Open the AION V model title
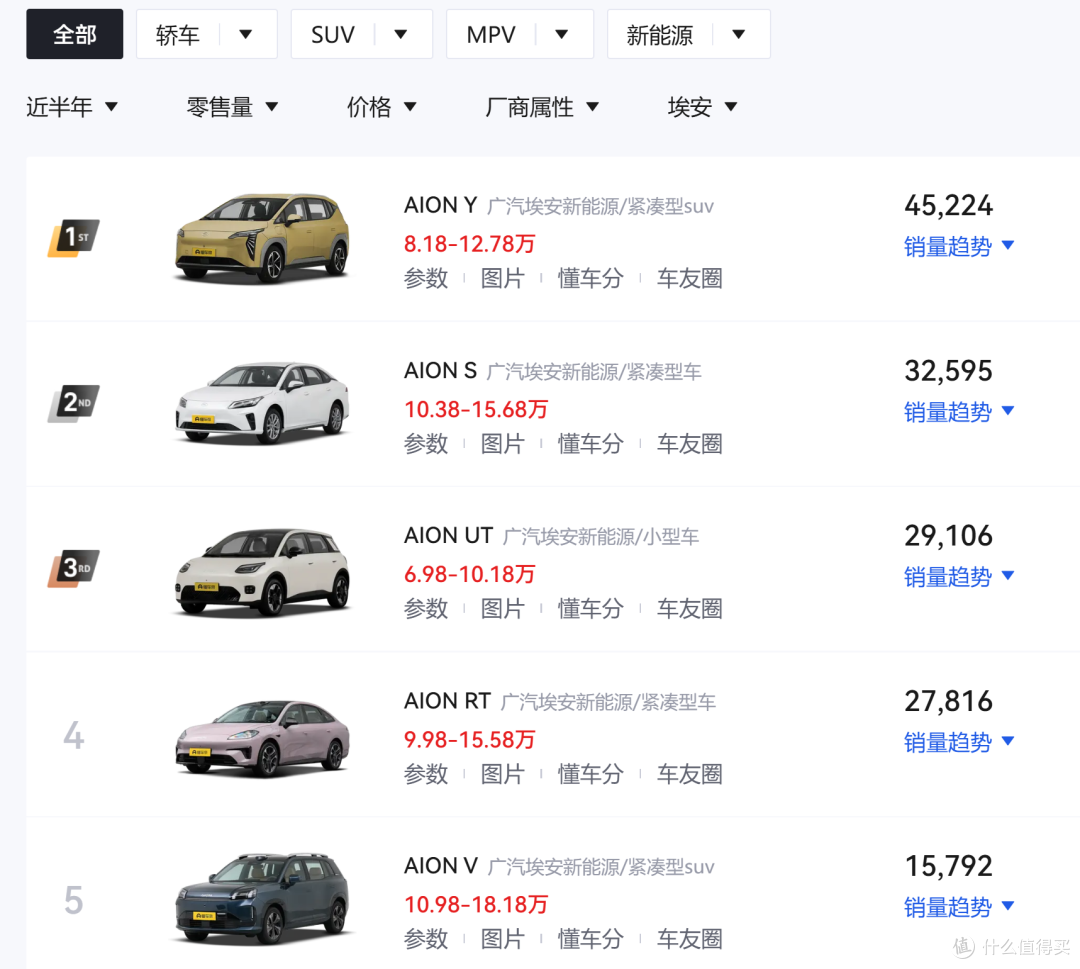1080x969 pixels. 441,866
